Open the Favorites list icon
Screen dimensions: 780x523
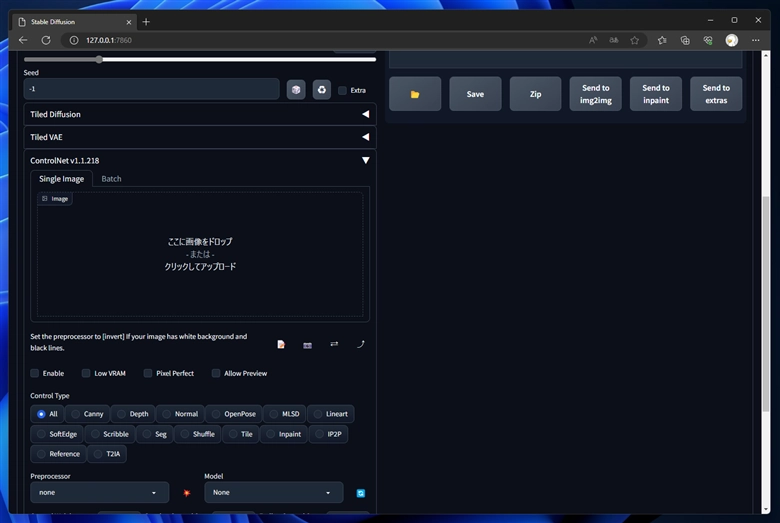click(662, 40)
